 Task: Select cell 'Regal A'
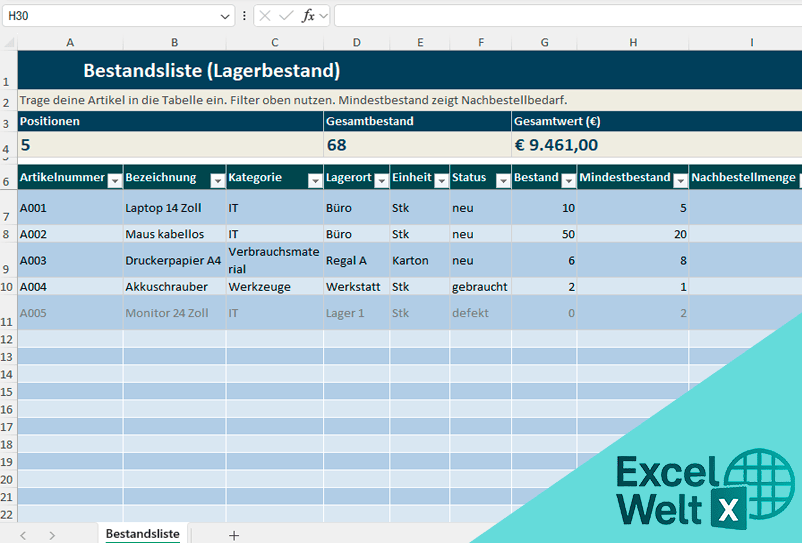point(357,260)
